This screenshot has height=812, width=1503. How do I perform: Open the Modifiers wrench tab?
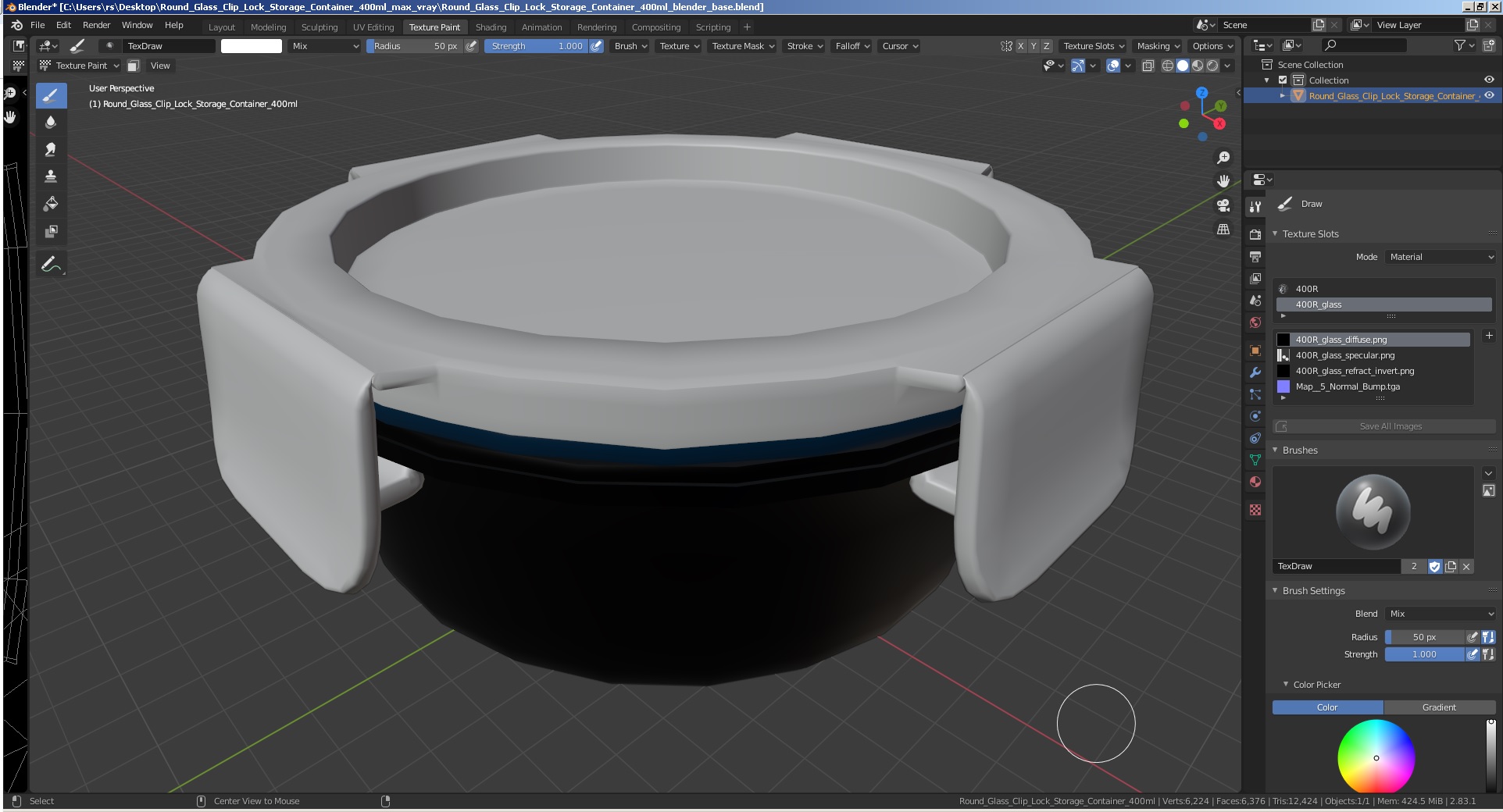pos(1255,372)
